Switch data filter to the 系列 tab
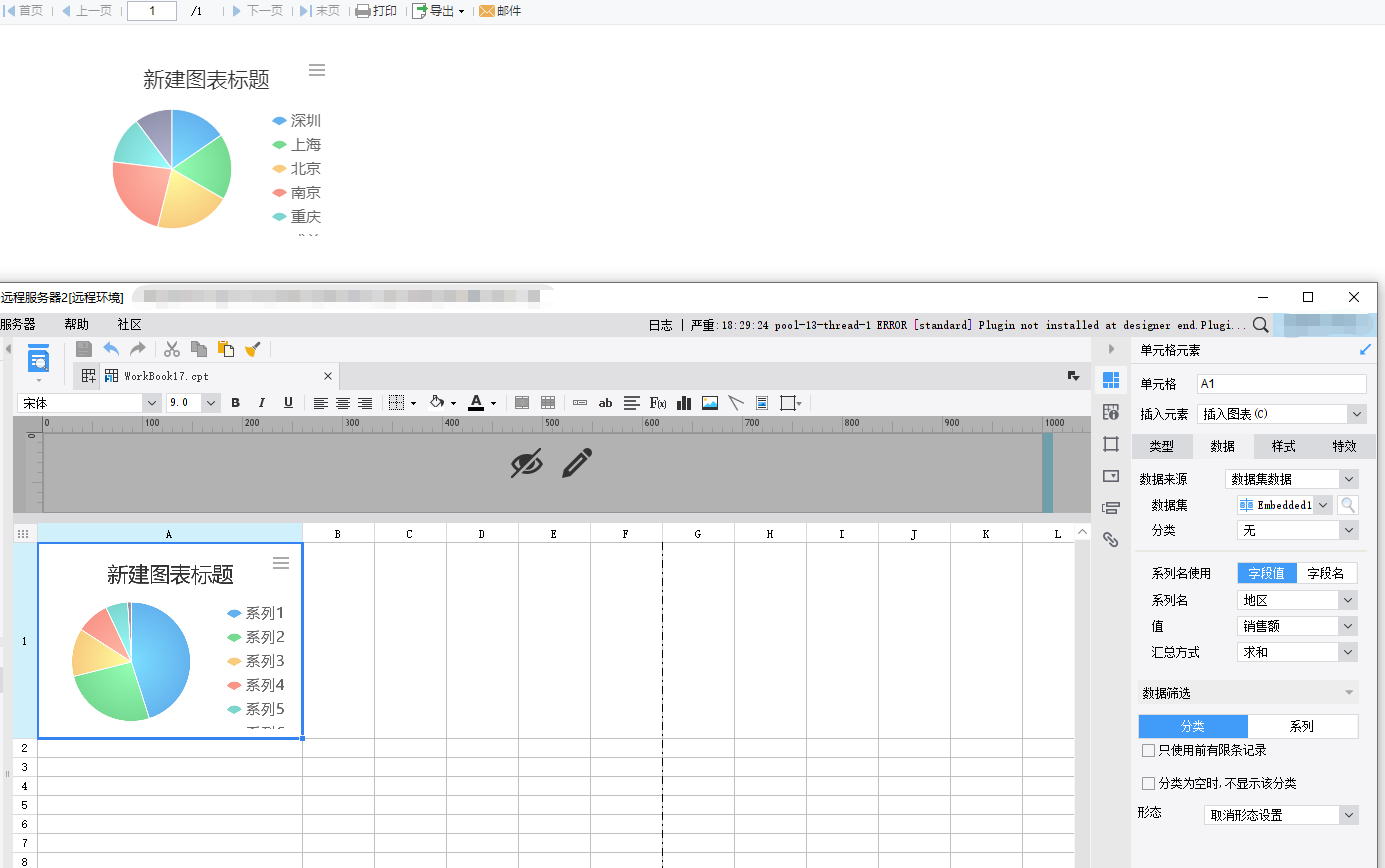 tap(1302, 727)
